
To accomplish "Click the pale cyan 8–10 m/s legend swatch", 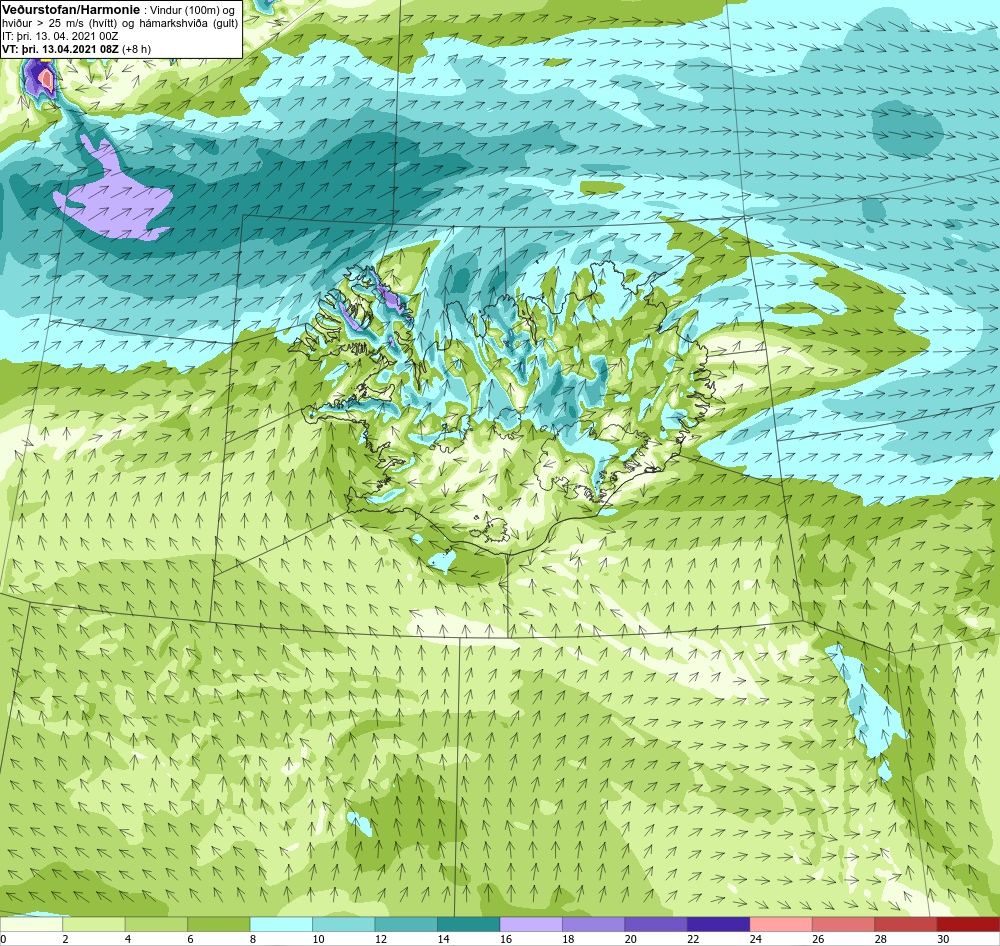I will (x=281, y=924).
